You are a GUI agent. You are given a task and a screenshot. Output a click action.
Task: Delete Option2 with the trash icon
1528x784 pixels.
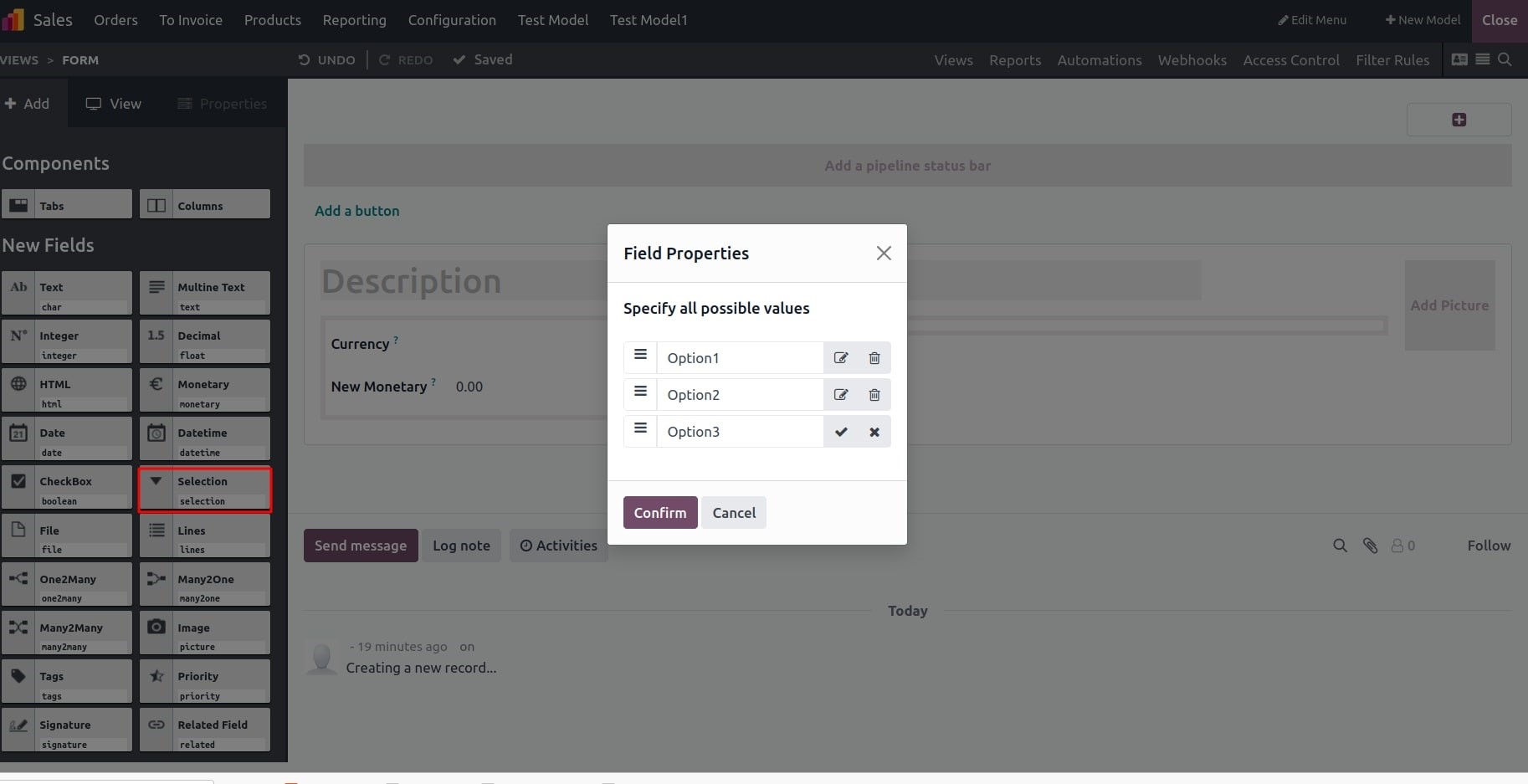(874, 395)
